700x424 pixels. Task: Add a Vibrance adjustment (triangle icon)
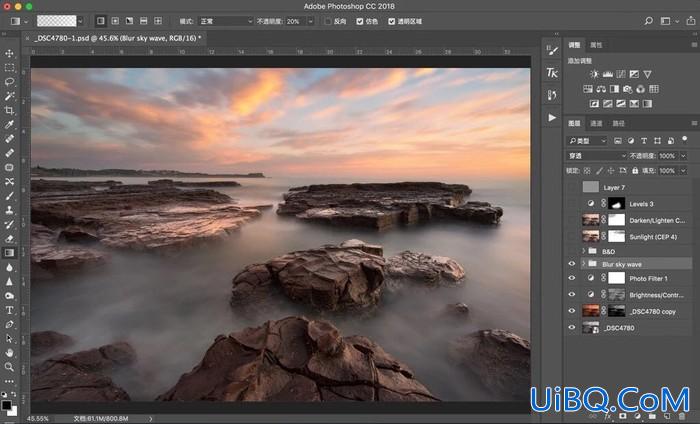click(x=647, y=74)
